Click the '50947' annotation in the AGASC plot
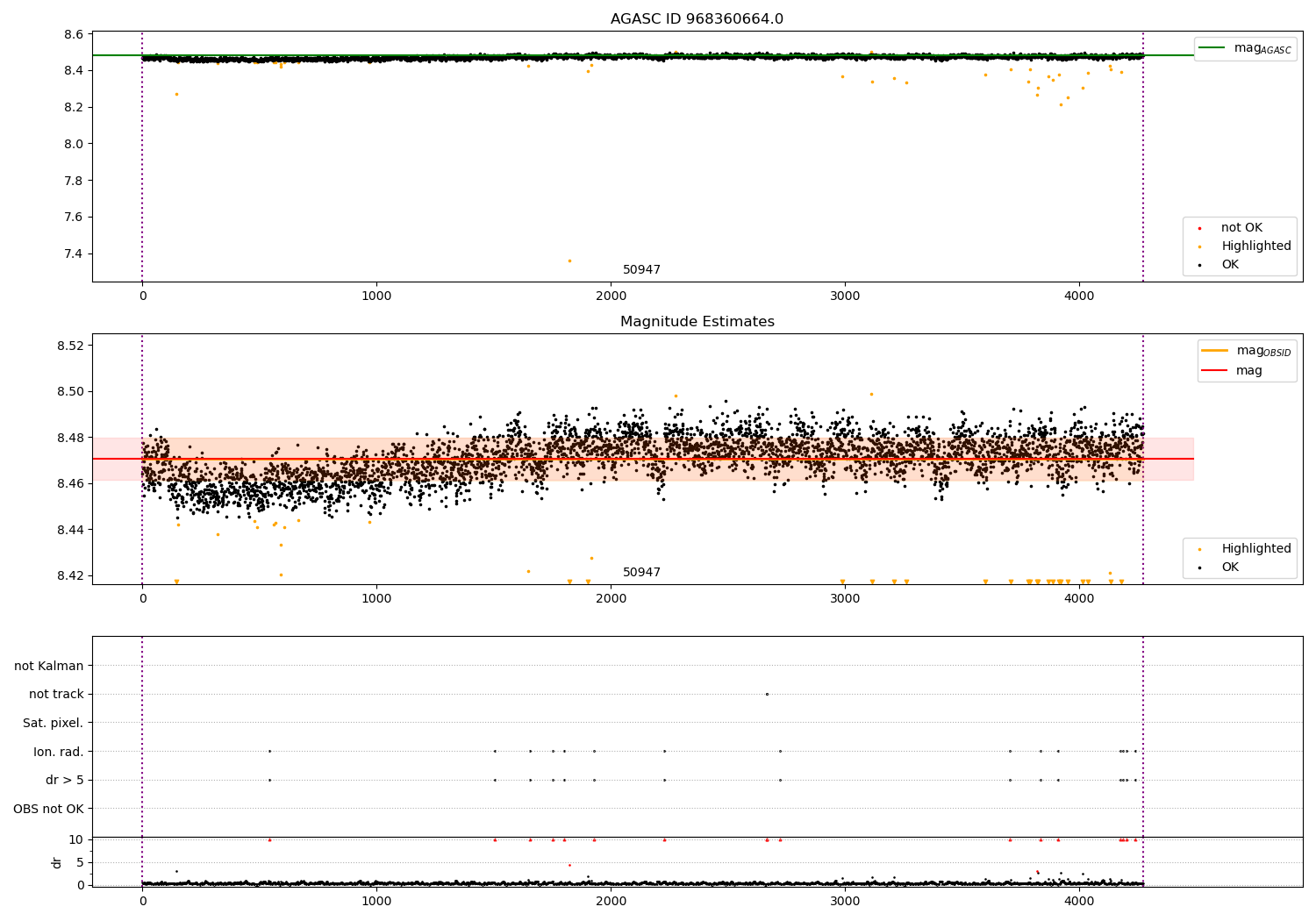Screen dimensions: 1316x921 641,270
